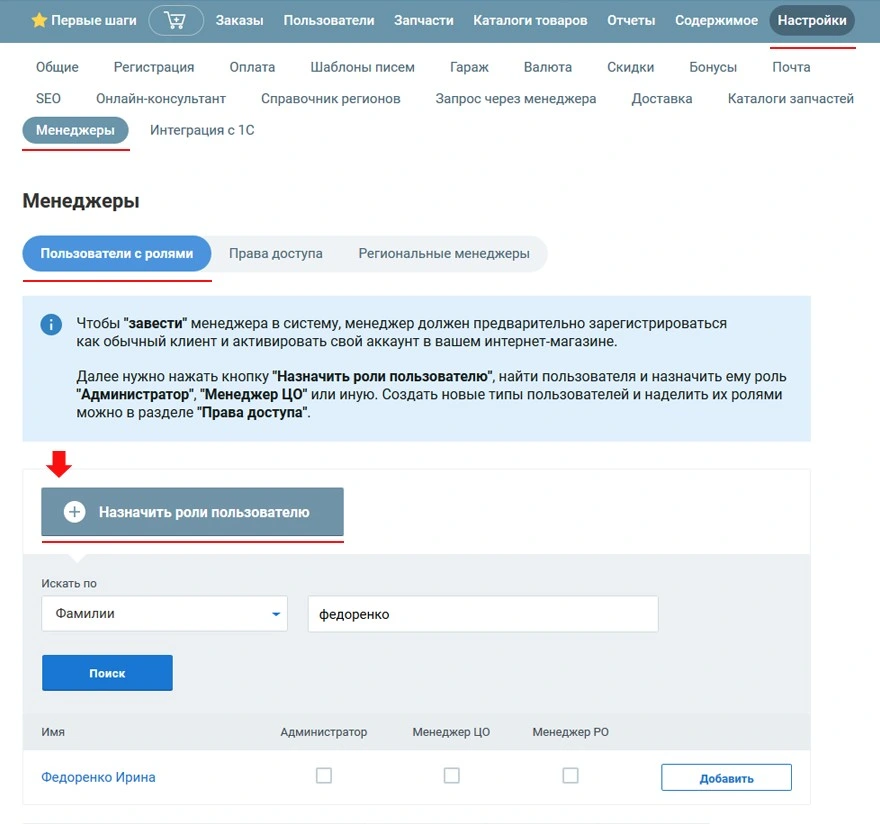This screenshot has height=824, width=880.
Task: Open the Содержимое menu
Action: tap(717, 21)
